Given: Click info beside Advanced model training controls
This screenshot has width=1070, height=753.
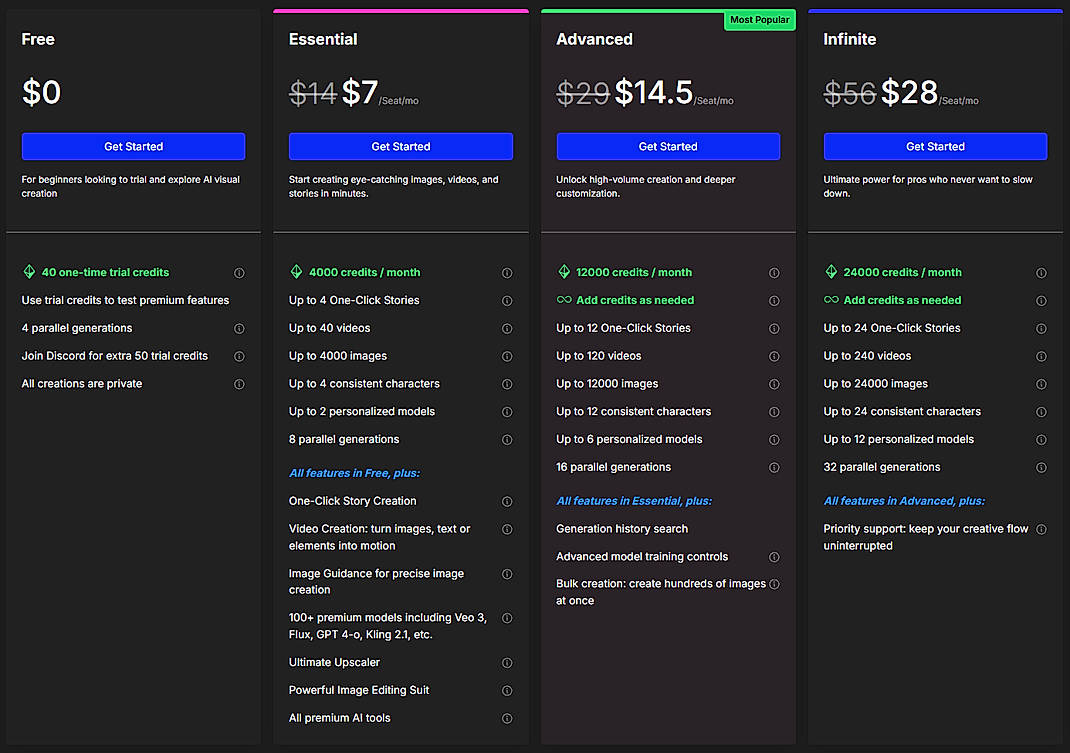Looking at the screenshot, I should (774, 556).
